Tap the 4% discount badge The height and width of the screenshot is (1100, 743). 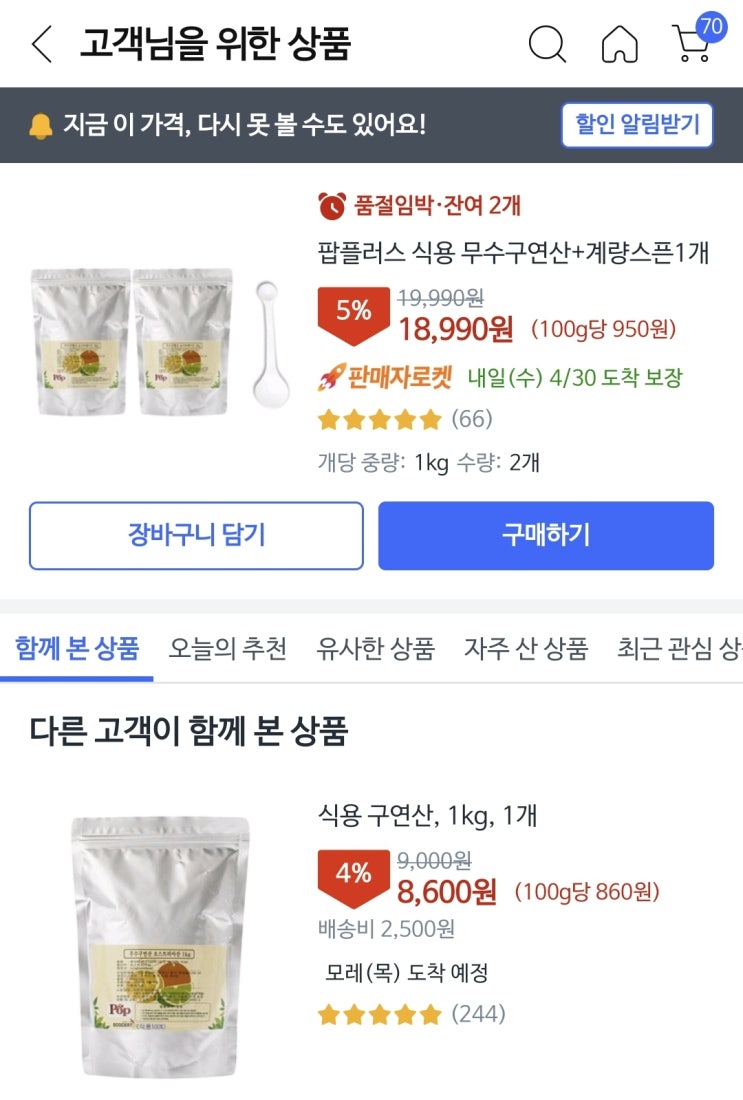point(353,874)
